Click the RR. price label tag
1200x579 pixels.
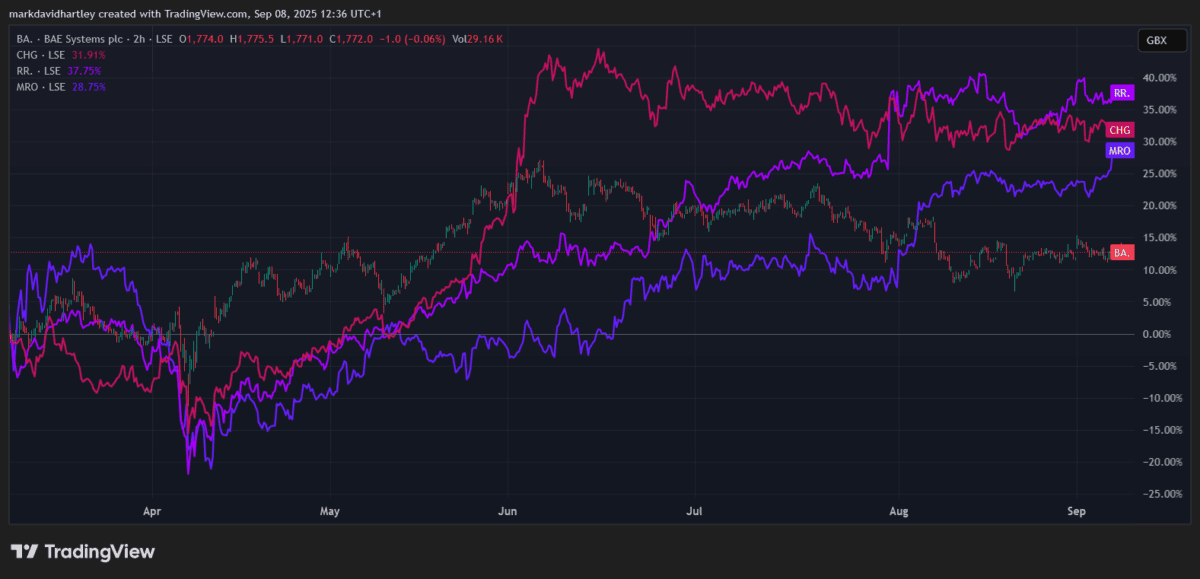[x=1121, y=93]
